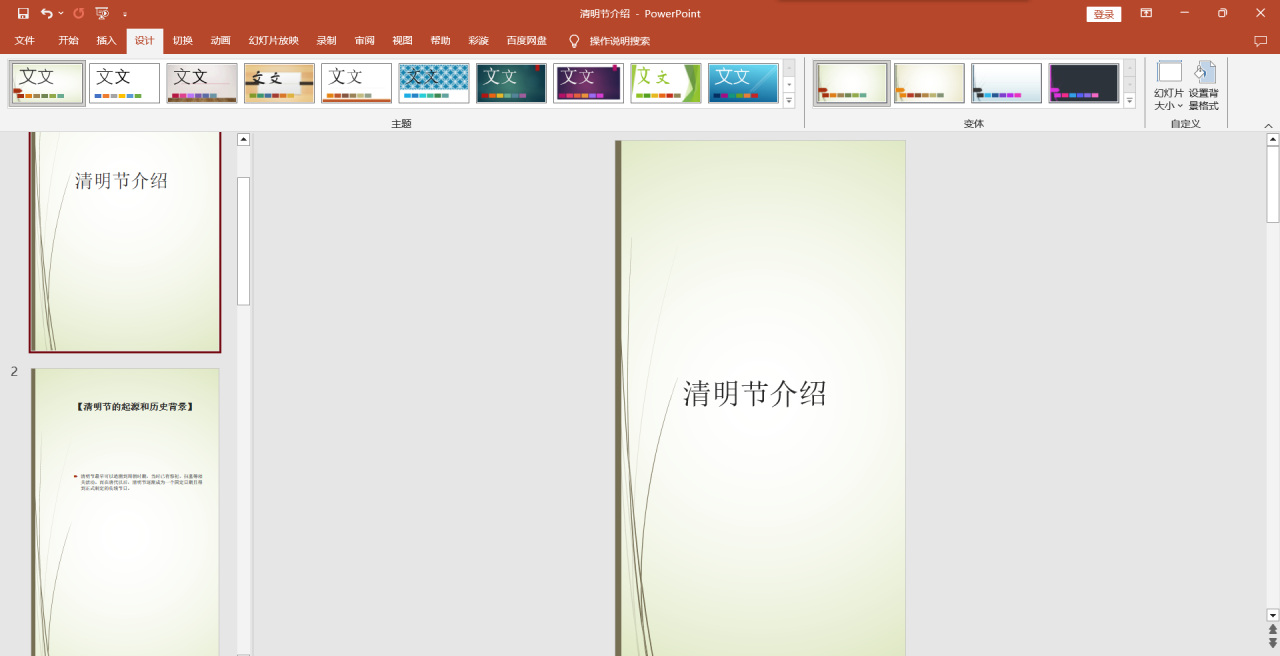Collapse the ribbon with the chevron

coord(1268,125)
